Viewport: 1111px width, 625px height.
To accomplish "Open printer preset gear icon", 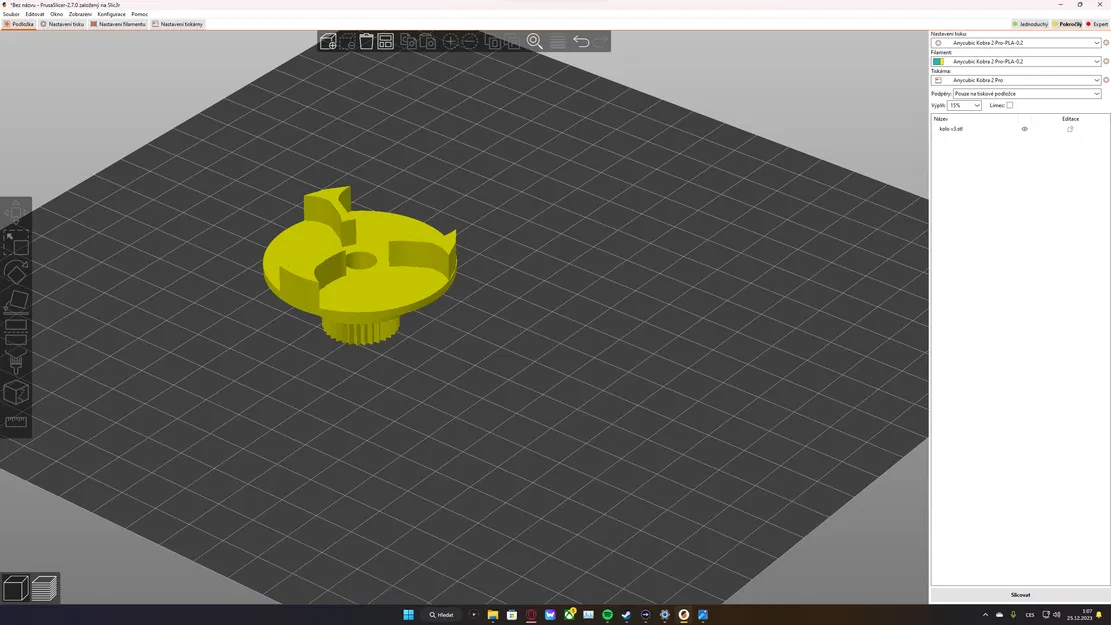I will click(1106, 80).
